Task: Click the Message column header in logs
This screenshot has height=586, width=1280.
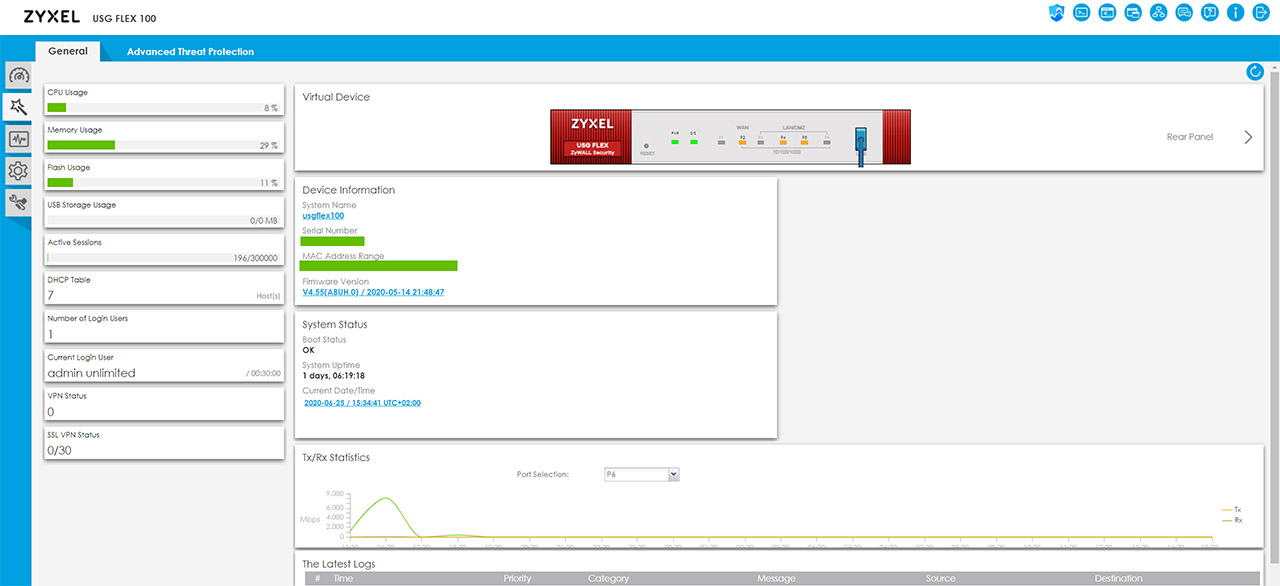Action: [x=776, y=578]
